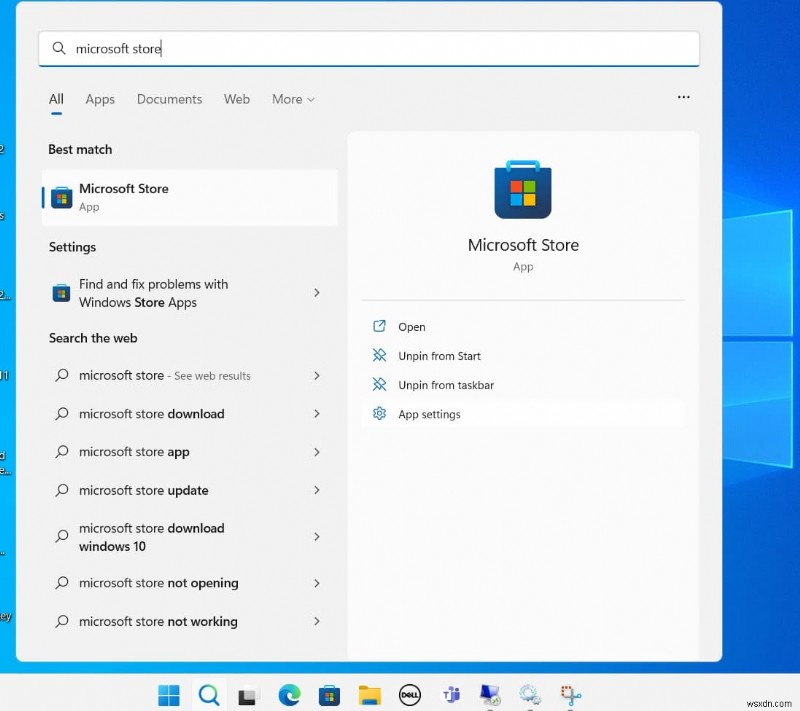Image resolution: width=800 pixels, height=711 pixels.
Task: Click the Open arrow icon beside Open
Action: click(x=380, y=326)
